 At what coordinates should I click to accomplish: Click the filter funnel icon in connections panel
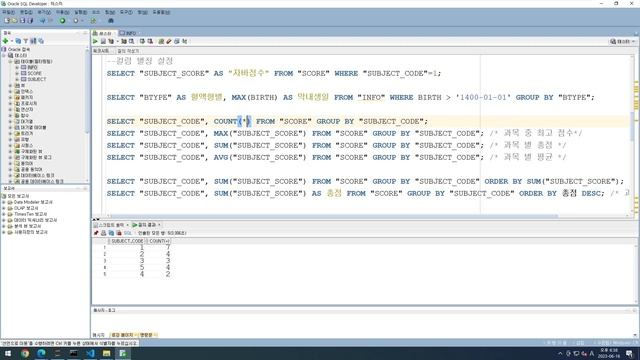(x=26, y=41)
